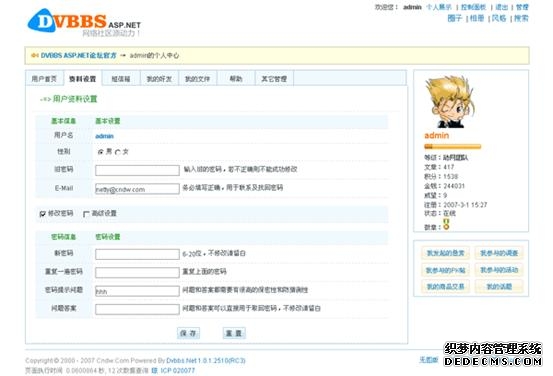Viewport: 553px width, 376px height.
Task: Toggle the 高级设置 checkbox
Action: click(86, 214)
